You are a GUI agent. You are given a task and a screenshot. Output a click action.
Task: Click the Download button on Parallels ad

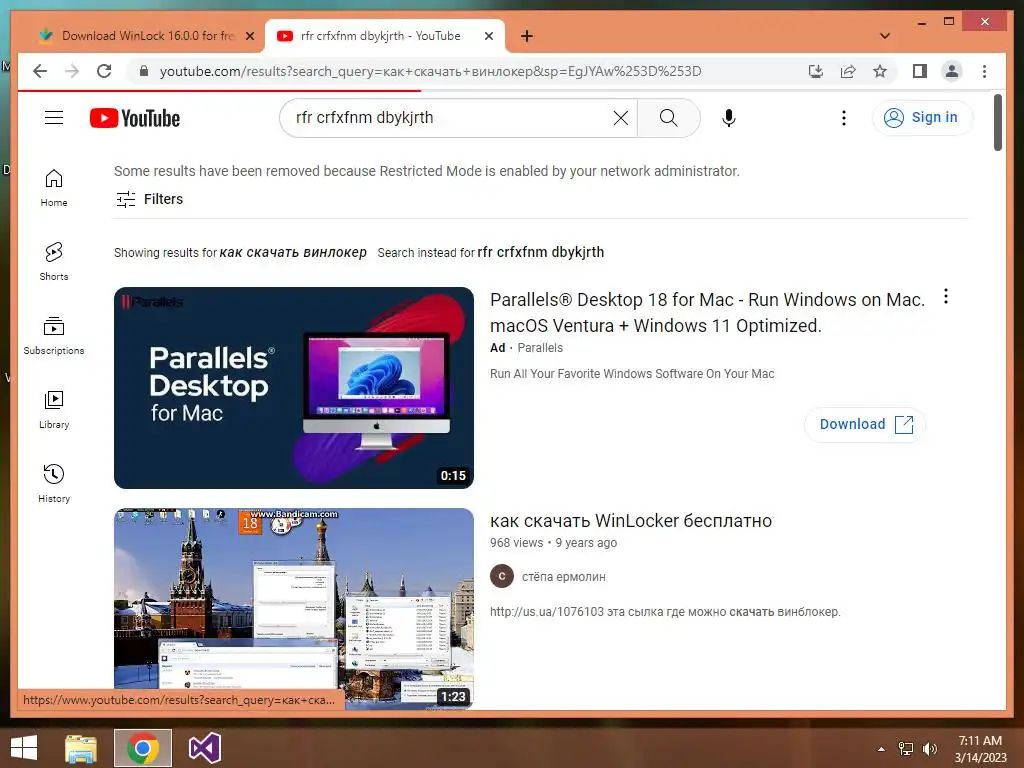[865, 424]
